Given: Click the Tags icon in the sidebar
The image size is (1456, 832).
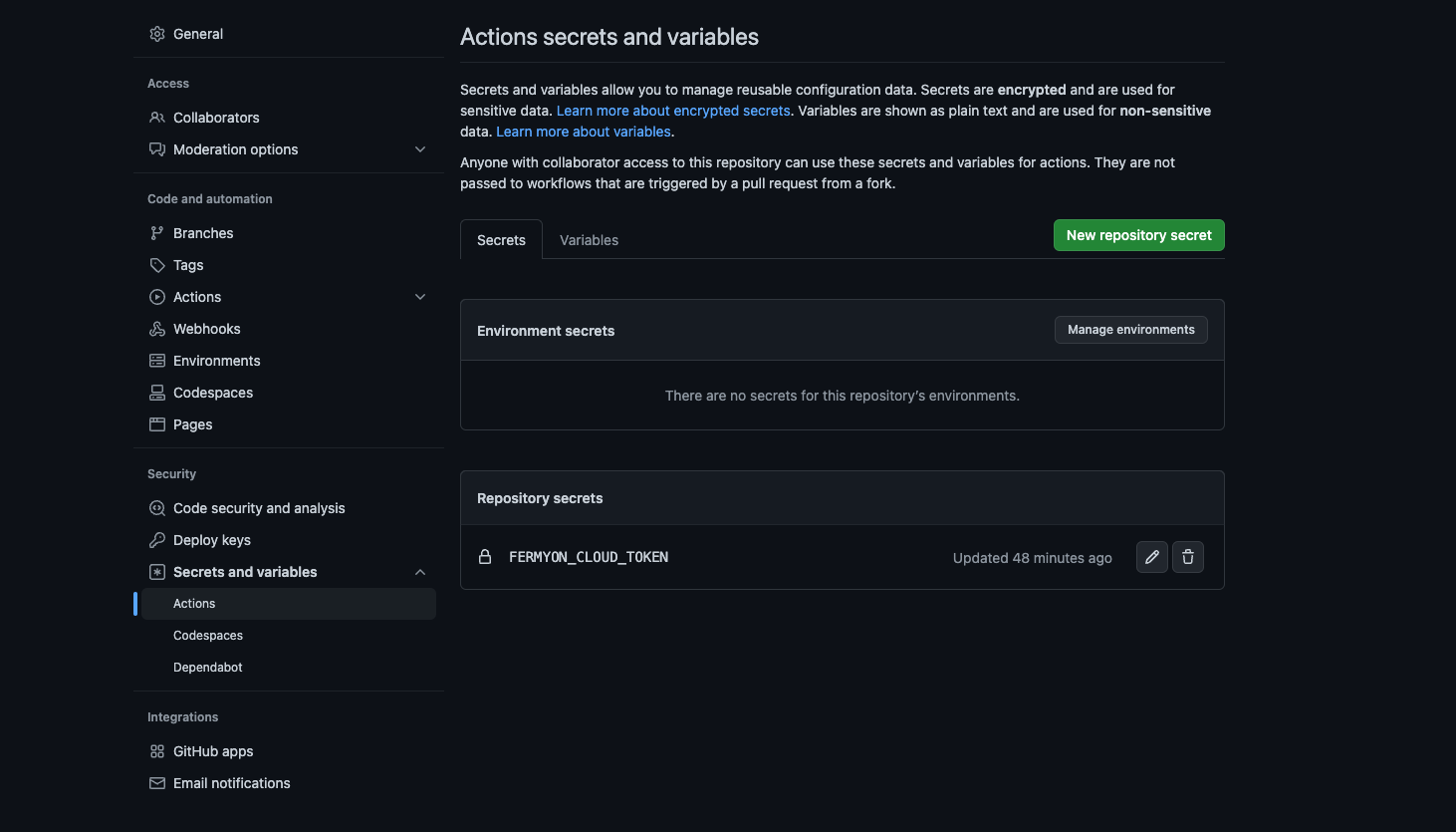Looking at the screenshot, I should click(x=156, y=264).
